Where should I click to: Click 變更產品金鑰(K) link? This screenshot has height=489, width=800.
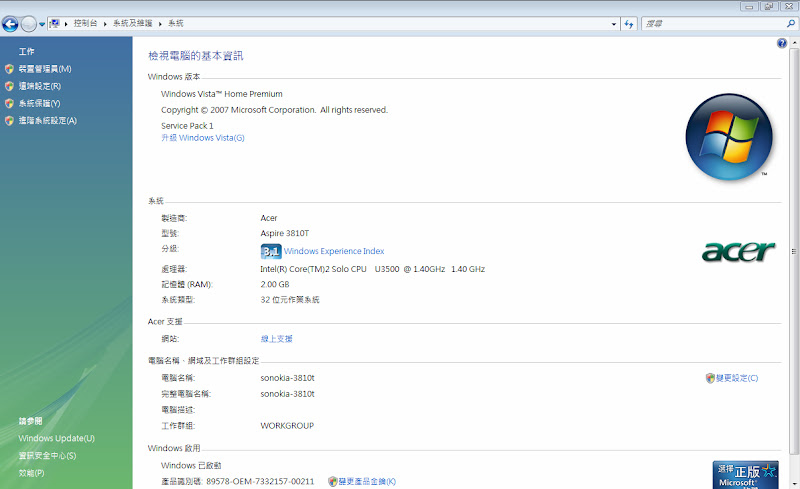pos(367,481)
